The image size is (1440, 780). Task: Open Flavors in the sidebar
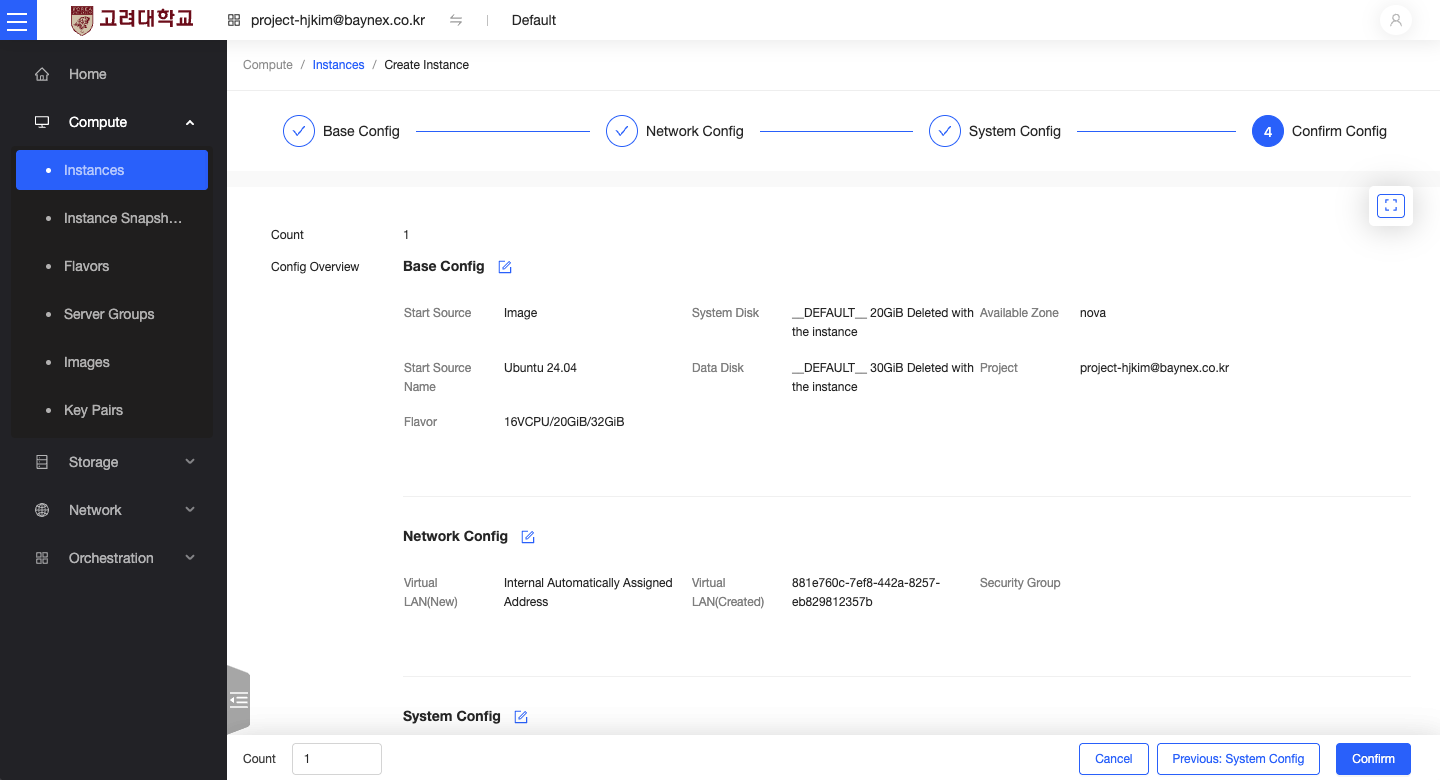[x=112, y=266]
